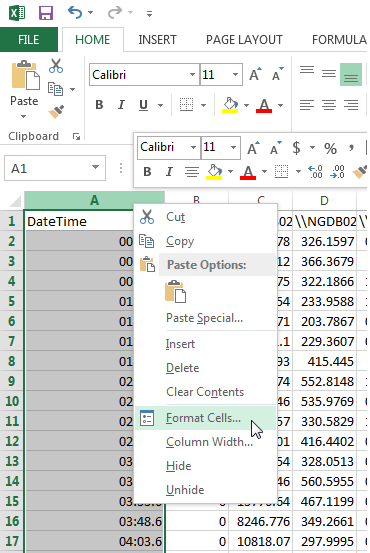Click mini toolbar Center align icon
The width and height of the screenshot is (370, 553).
192,172
